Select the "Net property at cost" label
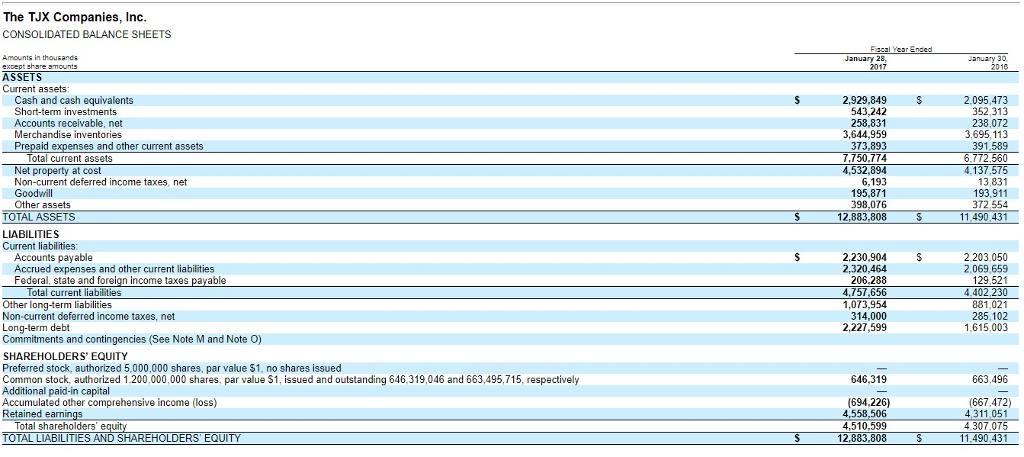 click(57, 171)
